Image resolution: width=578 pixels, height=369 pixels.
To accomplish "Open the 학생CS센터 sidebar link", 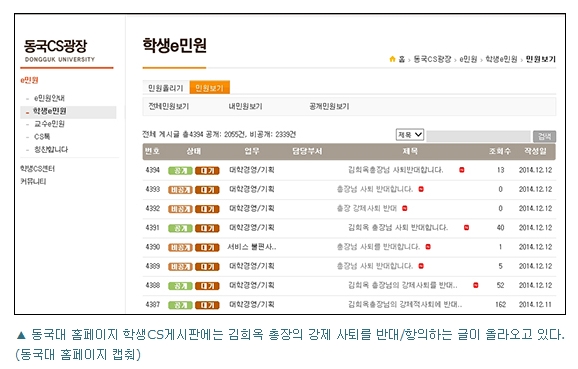I will [37, 169].
